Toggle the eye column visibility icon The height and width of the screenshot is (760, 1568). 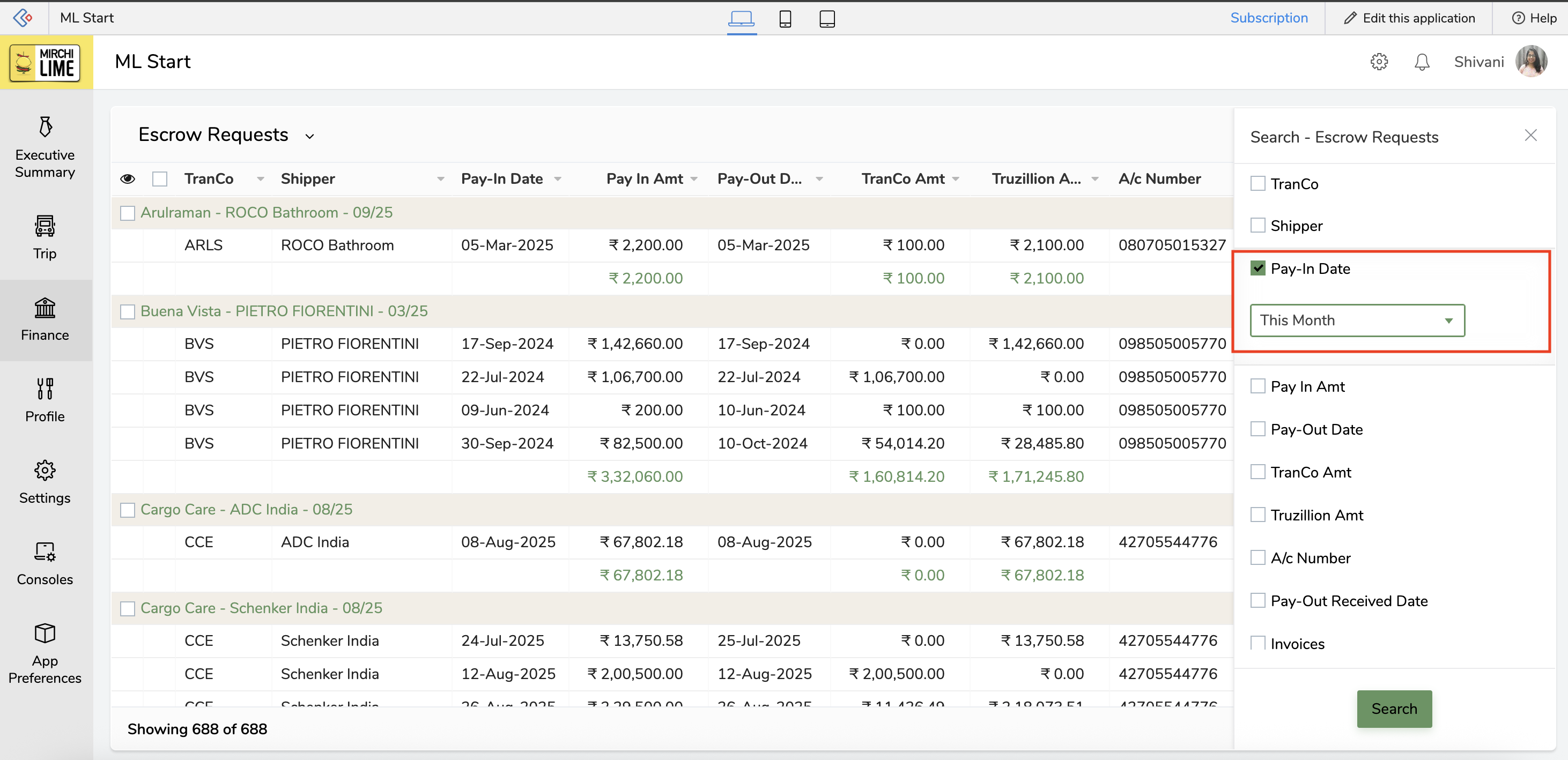click(127, 179)
